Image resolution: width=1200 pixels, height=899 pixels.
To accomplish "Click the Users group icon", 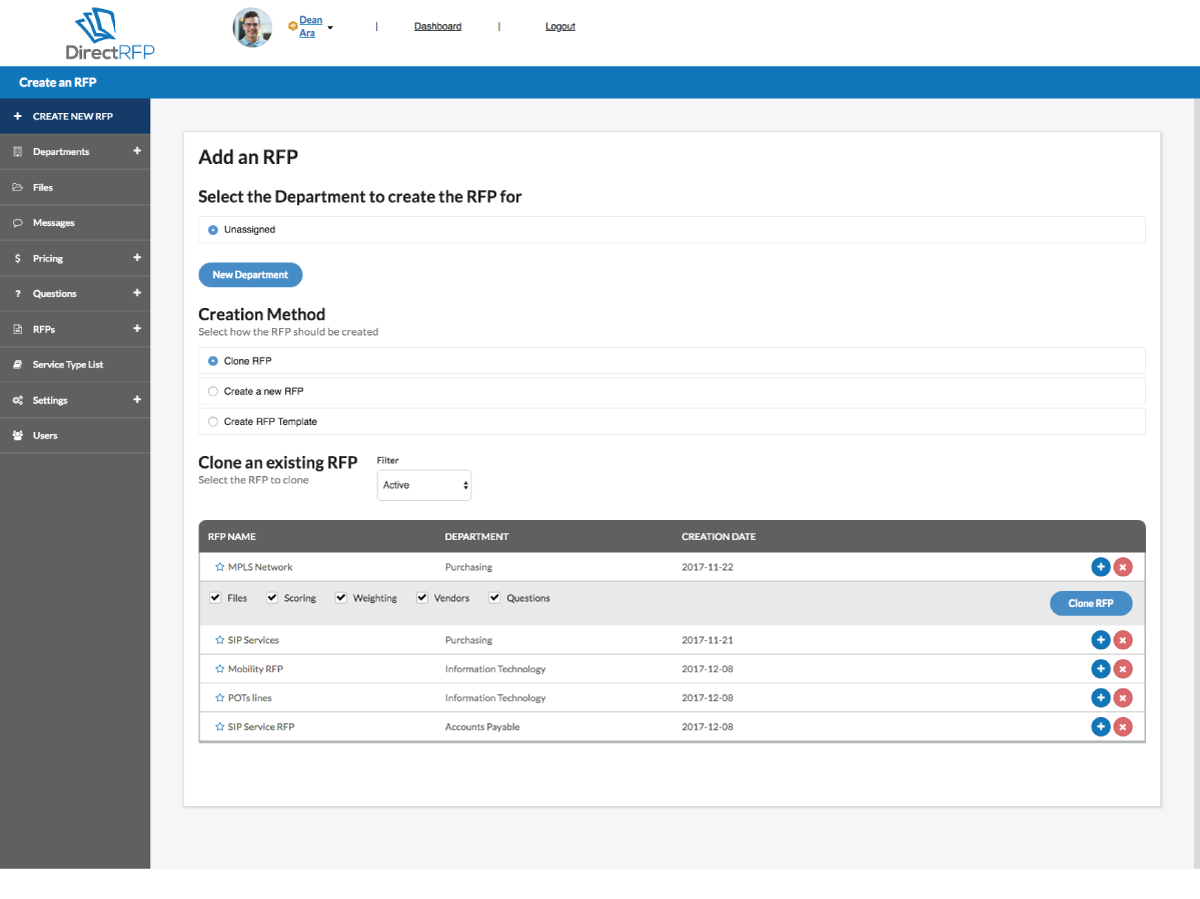I will 17,436.
